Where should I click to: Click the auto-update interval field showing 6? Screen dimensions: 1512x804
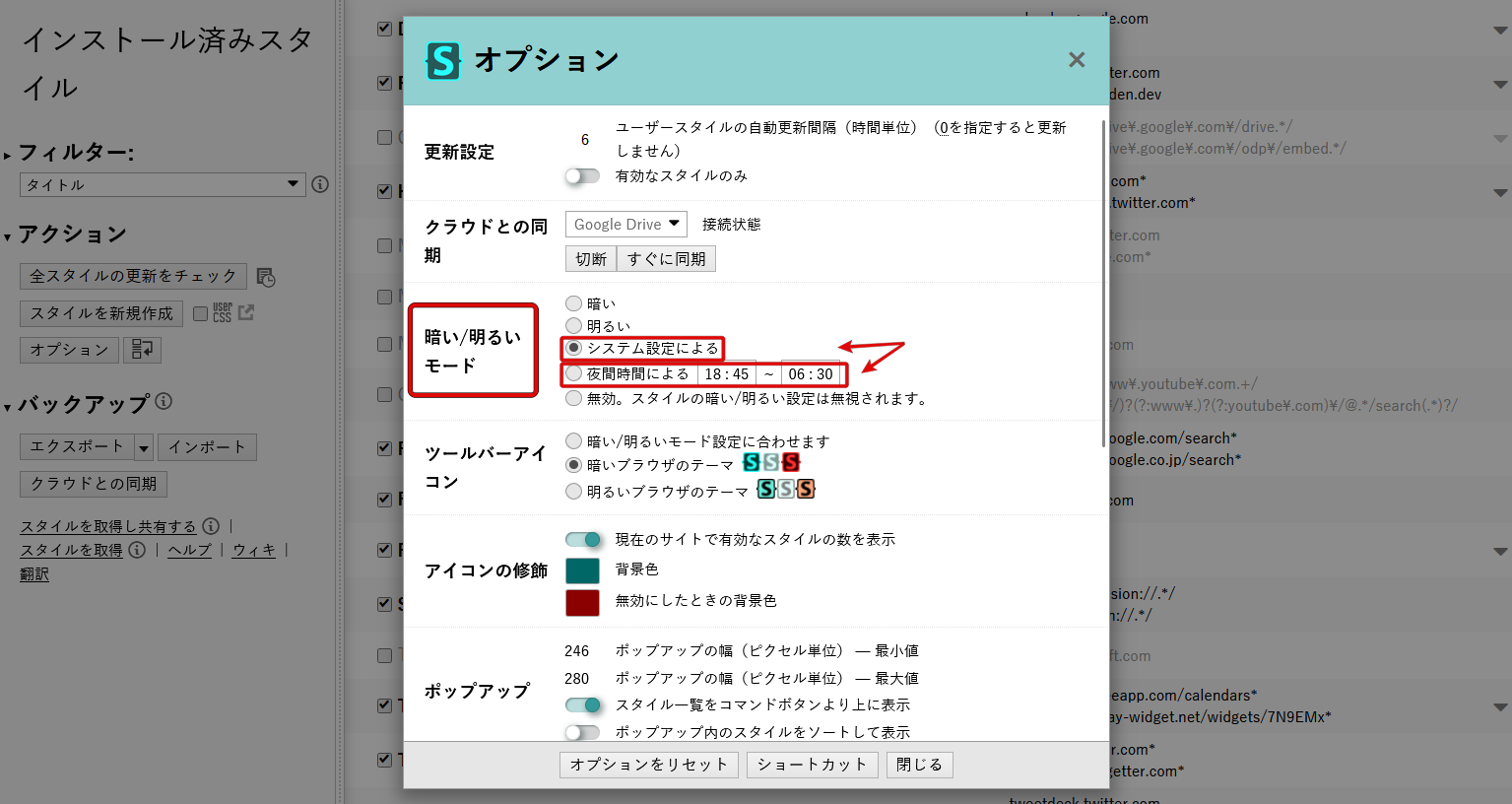(x=585, y=140)
